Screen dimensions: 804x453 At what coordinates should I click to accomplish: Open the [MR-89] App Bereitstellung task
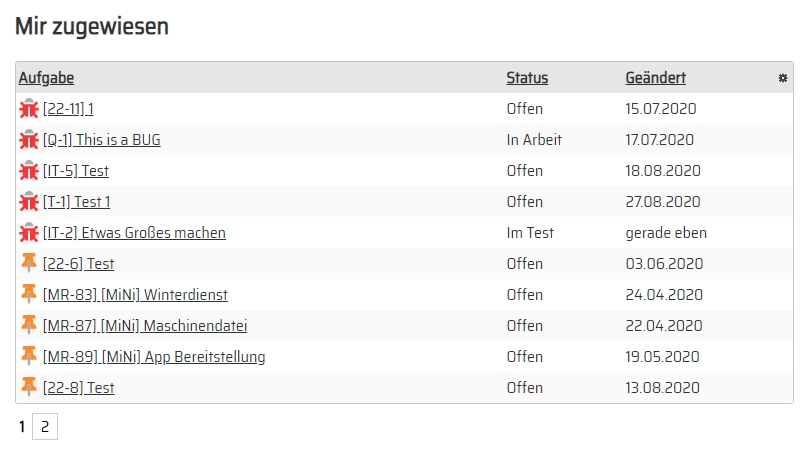(x=154, y=357)
